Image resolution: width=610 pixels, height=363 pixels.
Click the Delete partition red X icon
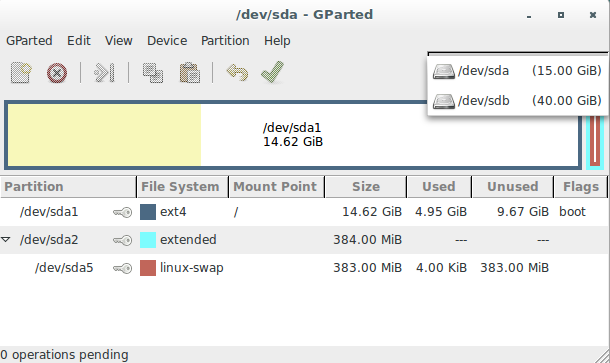pos(57,73)
